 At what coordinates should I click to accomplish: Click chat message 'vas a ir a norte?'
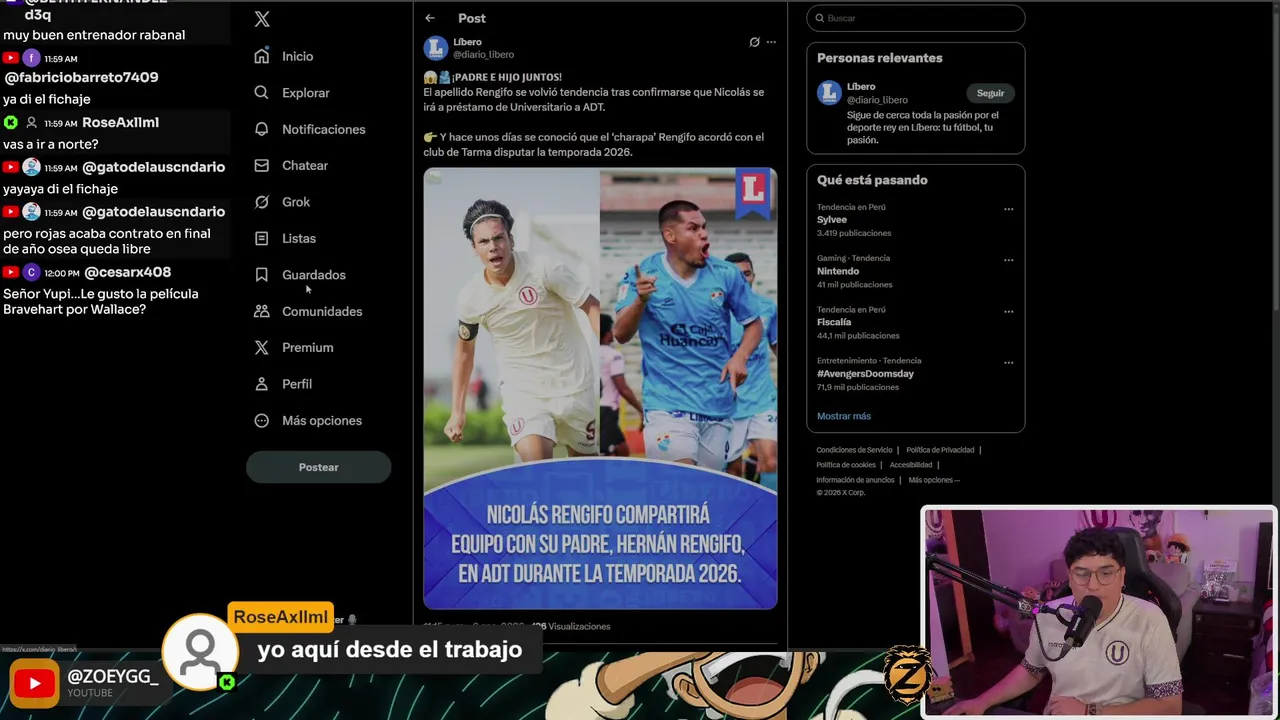50,144
